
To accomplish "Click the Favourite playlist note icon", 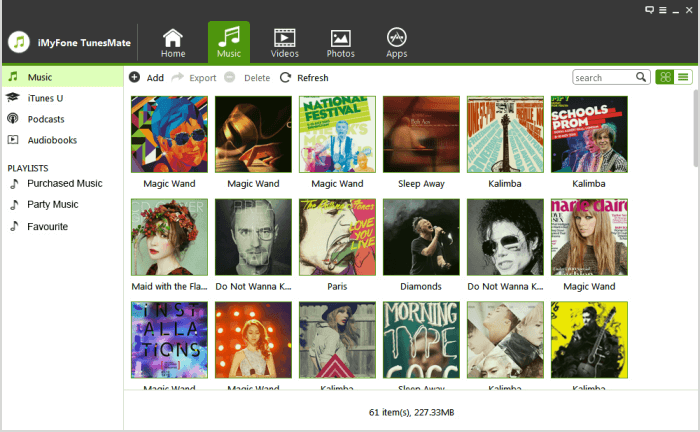I will (x=14, y=226).
